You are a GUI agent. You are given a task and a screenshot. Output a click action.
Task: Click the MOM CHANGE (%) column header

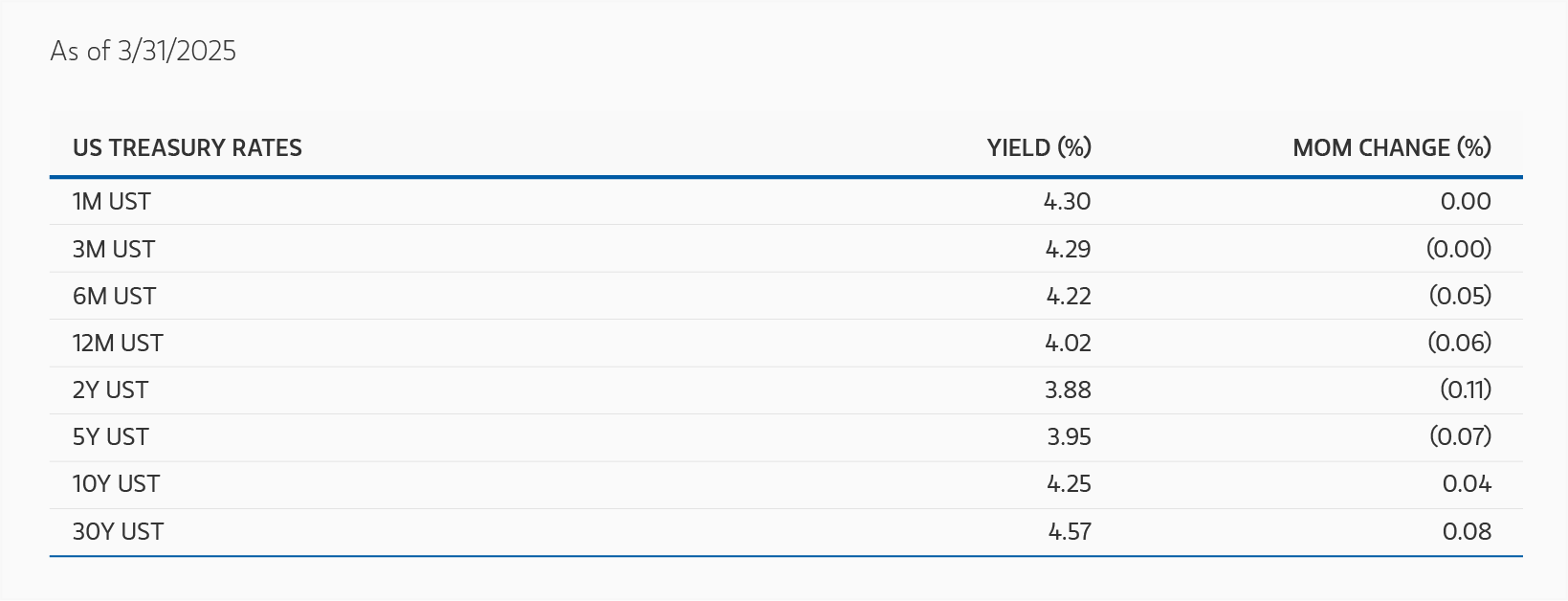1391,148
